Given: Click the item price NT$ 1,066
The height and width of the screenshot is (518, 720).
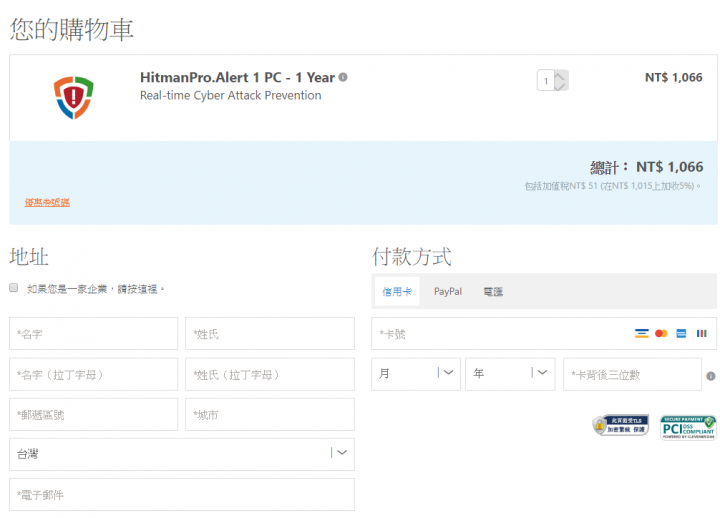Looking at the screenshot, I should (x=674, y=77).
